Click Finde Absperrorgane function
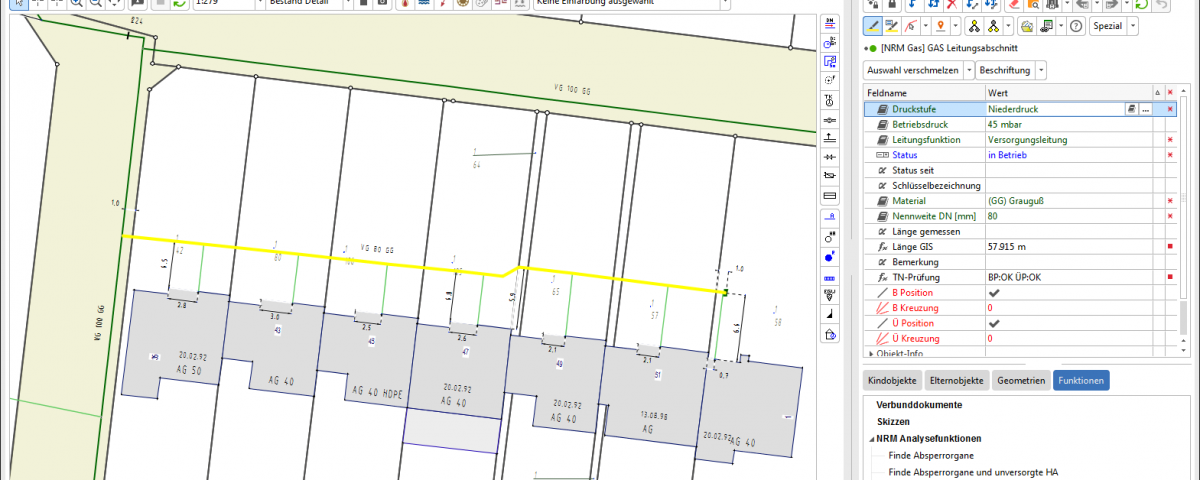This screenshot has height=480, width=1200. [930, 455]
